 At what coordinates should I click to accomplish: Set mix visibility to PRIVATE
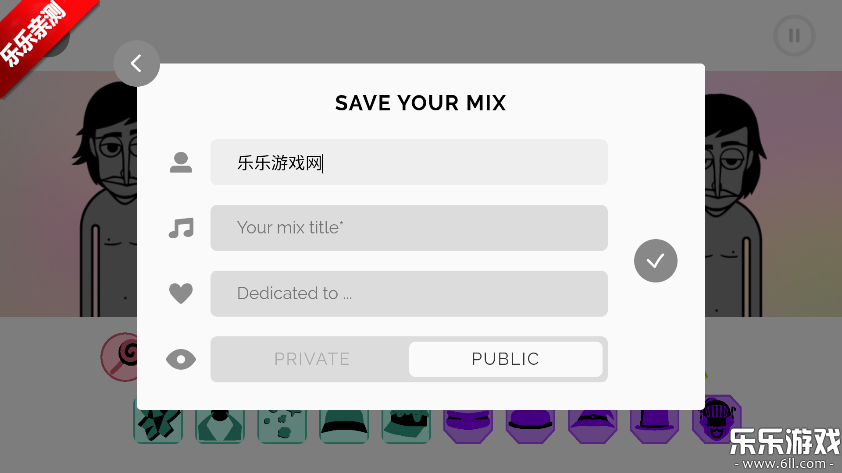click(x=312, y=359)
